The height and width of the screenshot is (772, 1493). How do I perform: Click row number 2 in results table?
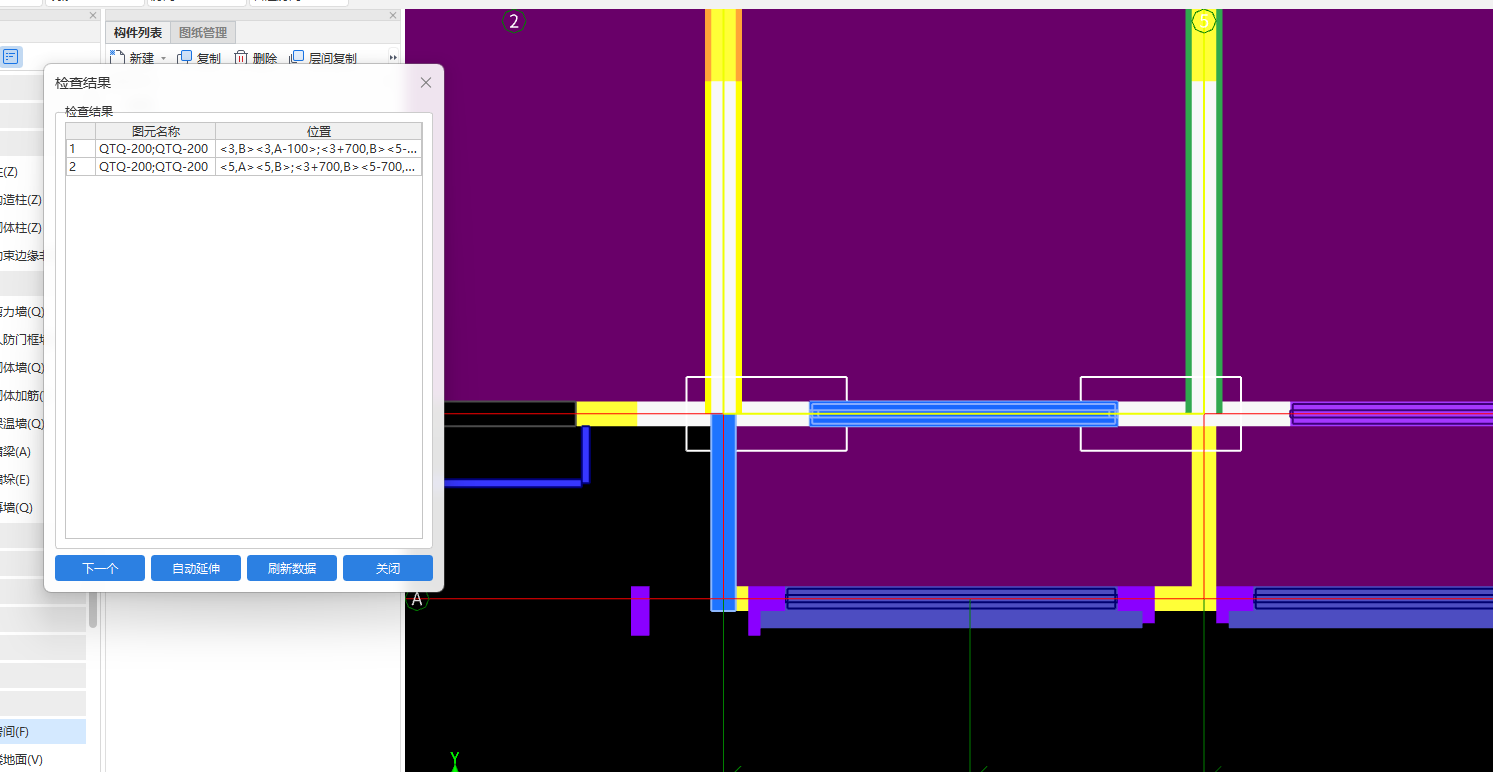click(80, 167)
